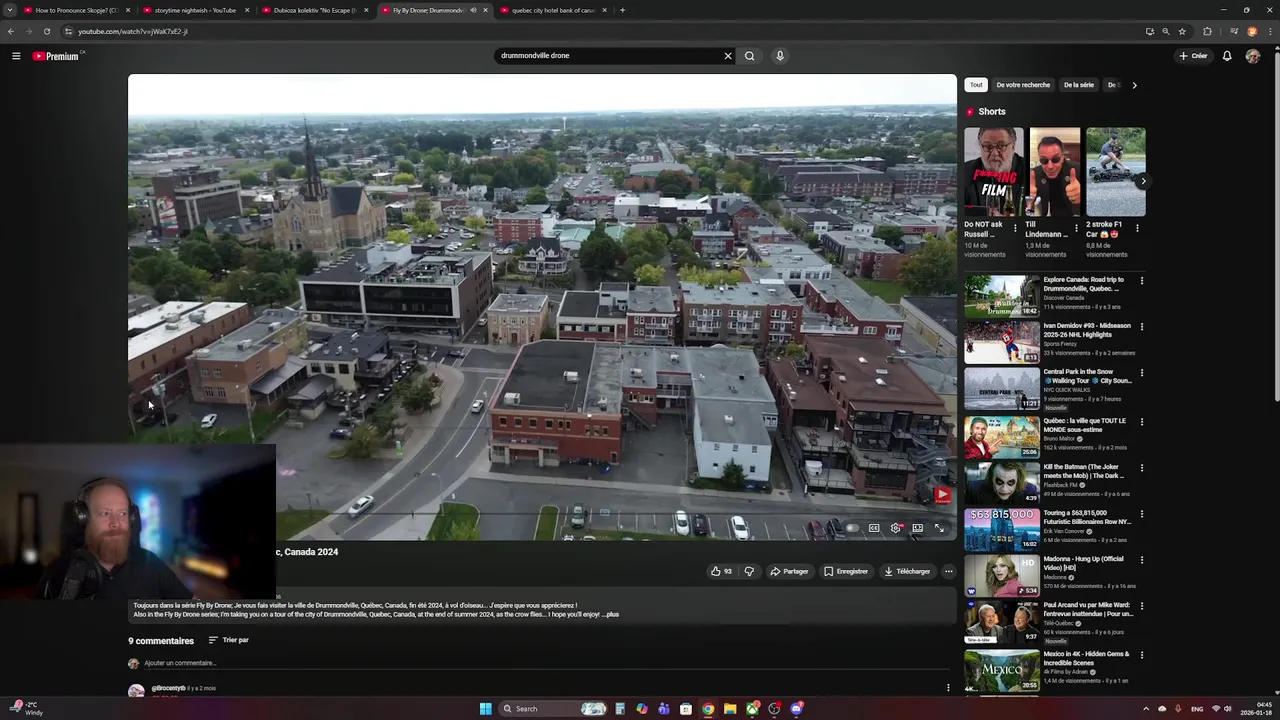The width and height of the screenshot is (1280, 720).
Task: Open options for @Brocentyrb comment
Action: (948, 688)
